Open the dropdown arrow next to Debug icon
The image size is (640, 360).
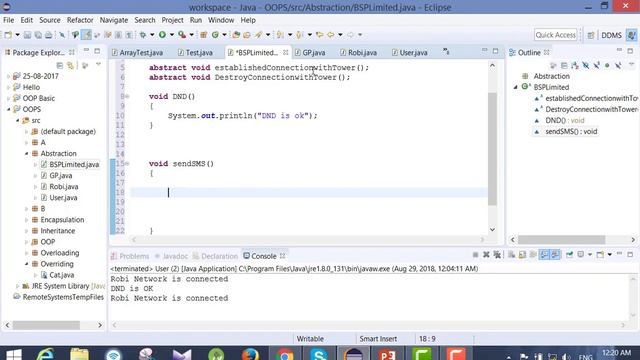152,35
